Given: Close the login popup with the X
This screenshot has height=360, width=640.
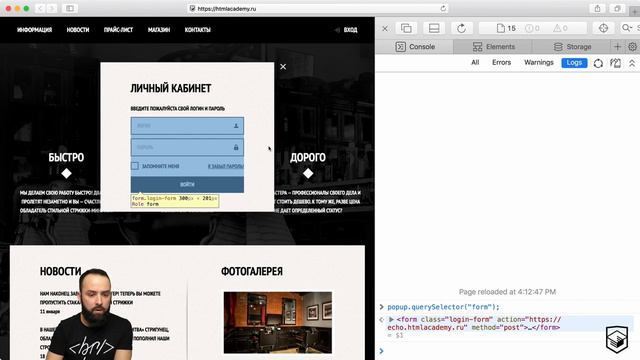Looking at the screenshot, I should (x=283, y=67).
